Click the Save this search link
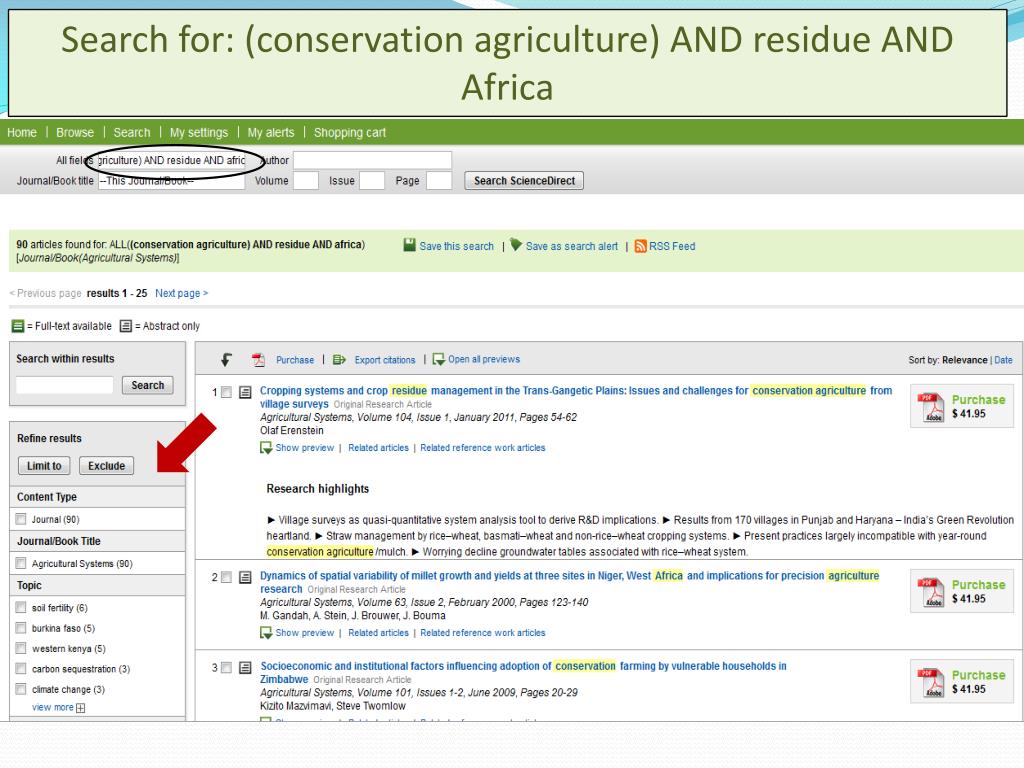Screen dimensions: 1024x768 [x=456, y=246]
